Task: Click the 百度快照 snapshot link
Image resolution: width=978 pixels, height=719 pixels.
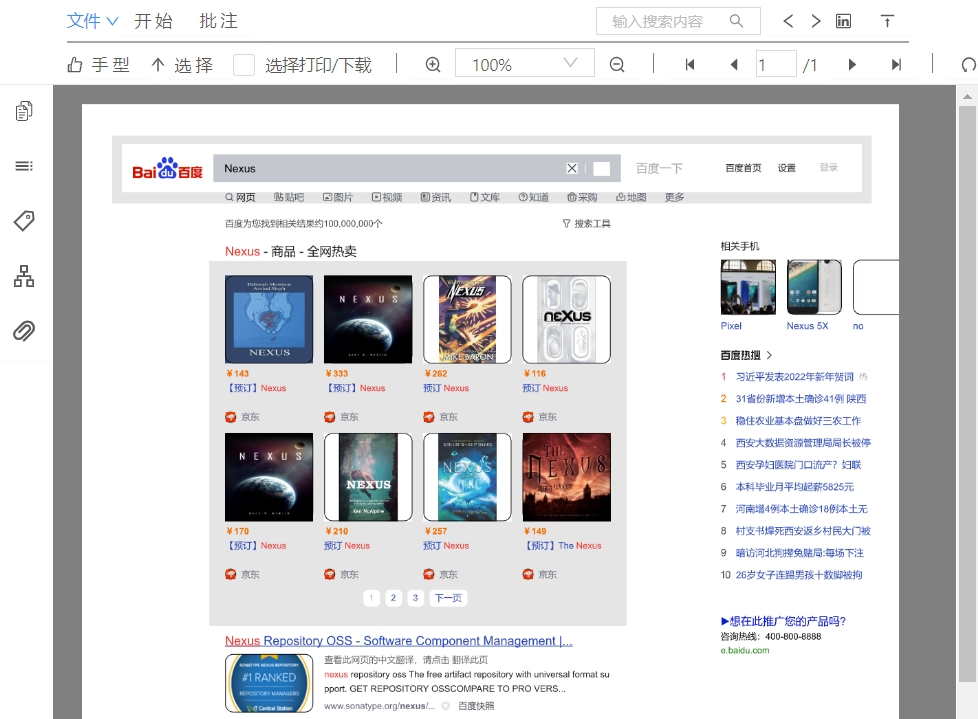Action: tap(476, 706)
